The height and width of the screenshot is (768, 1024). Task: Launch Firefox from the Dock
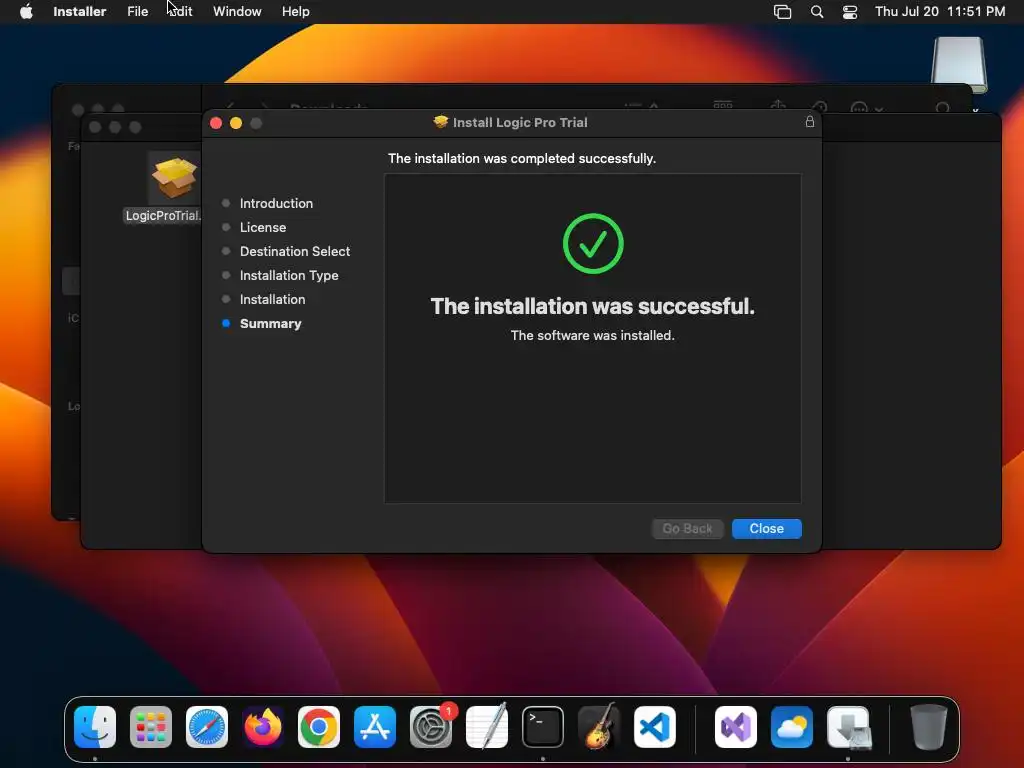click(263, 727)
